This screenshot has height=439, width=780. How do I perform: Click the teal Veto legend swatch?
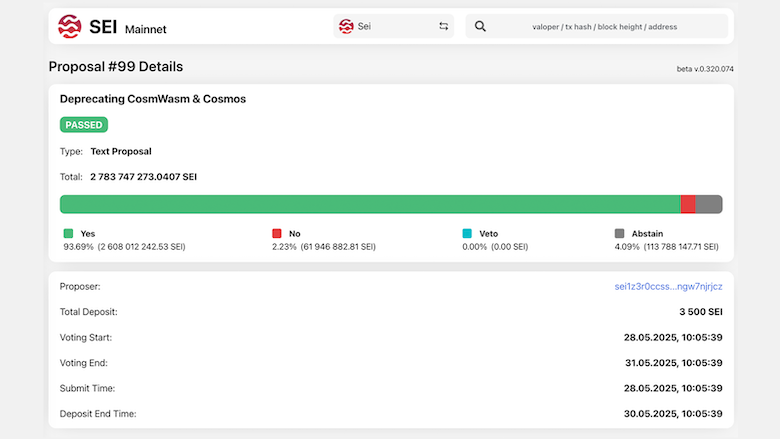pyautogui.click(x=467, y=233)
